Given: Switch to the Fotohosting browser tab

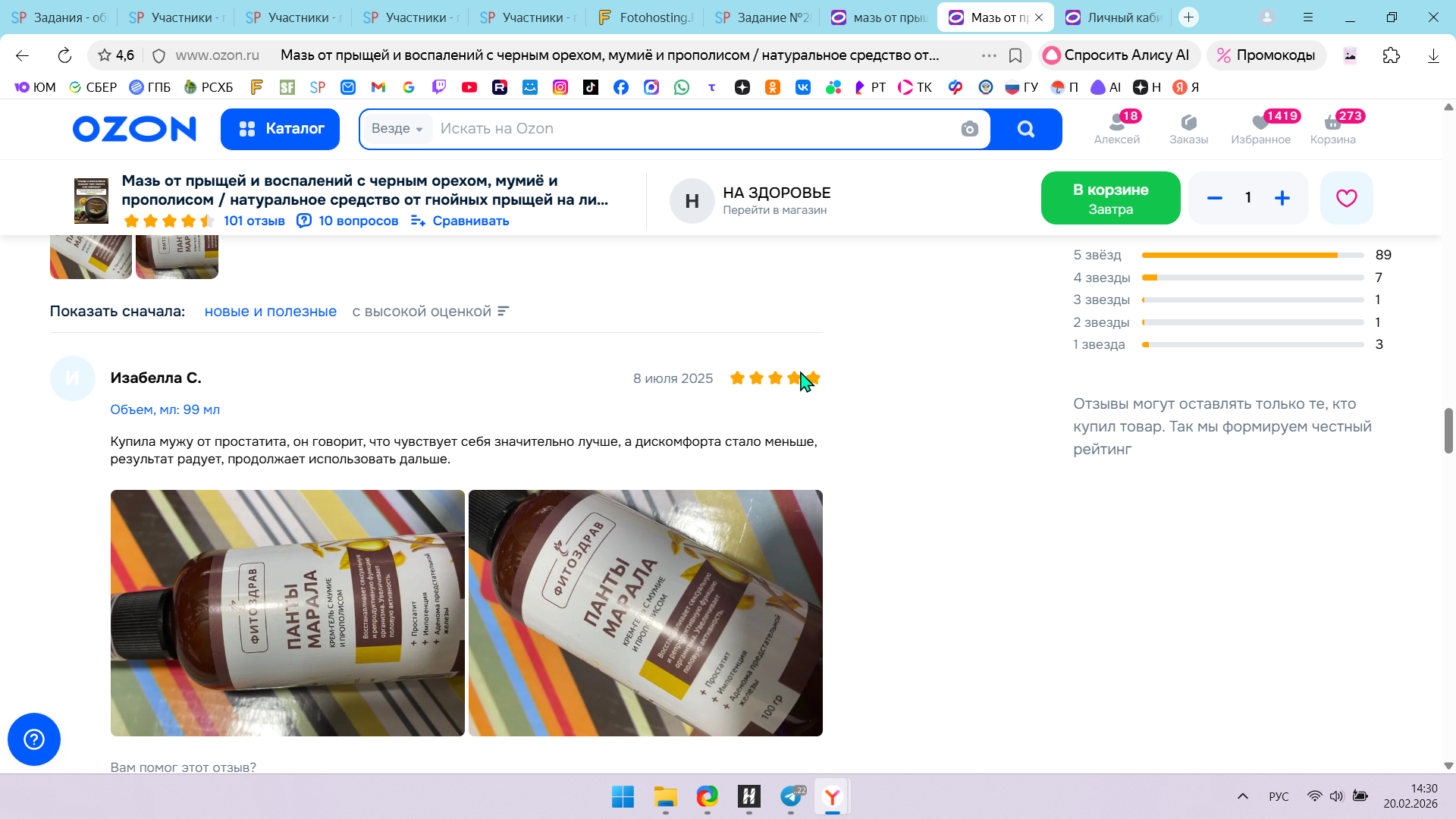Looking at the screenshot, I should tap(645, 17).
